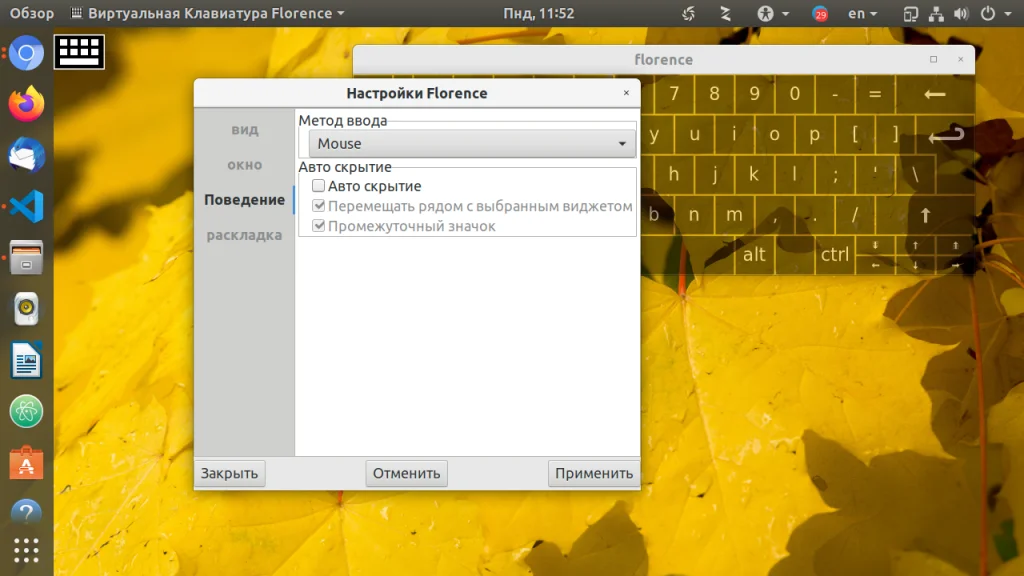Screen dimensions: 1024x576
Task: Open Rhythmbox speaker icon in dock
Action: 26,309
